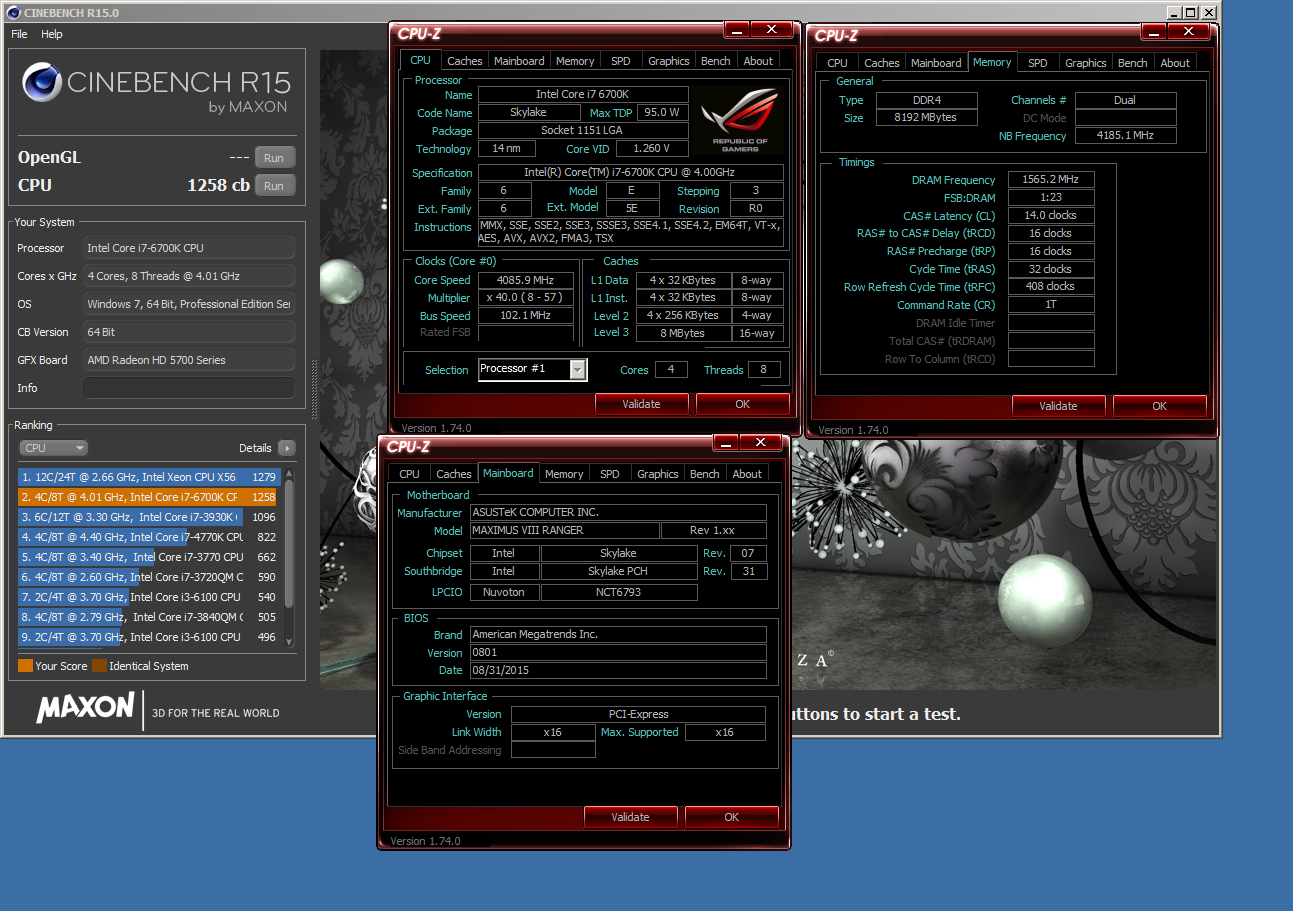Open CPU tab in CPU-Z Memory window

point(838,63)
